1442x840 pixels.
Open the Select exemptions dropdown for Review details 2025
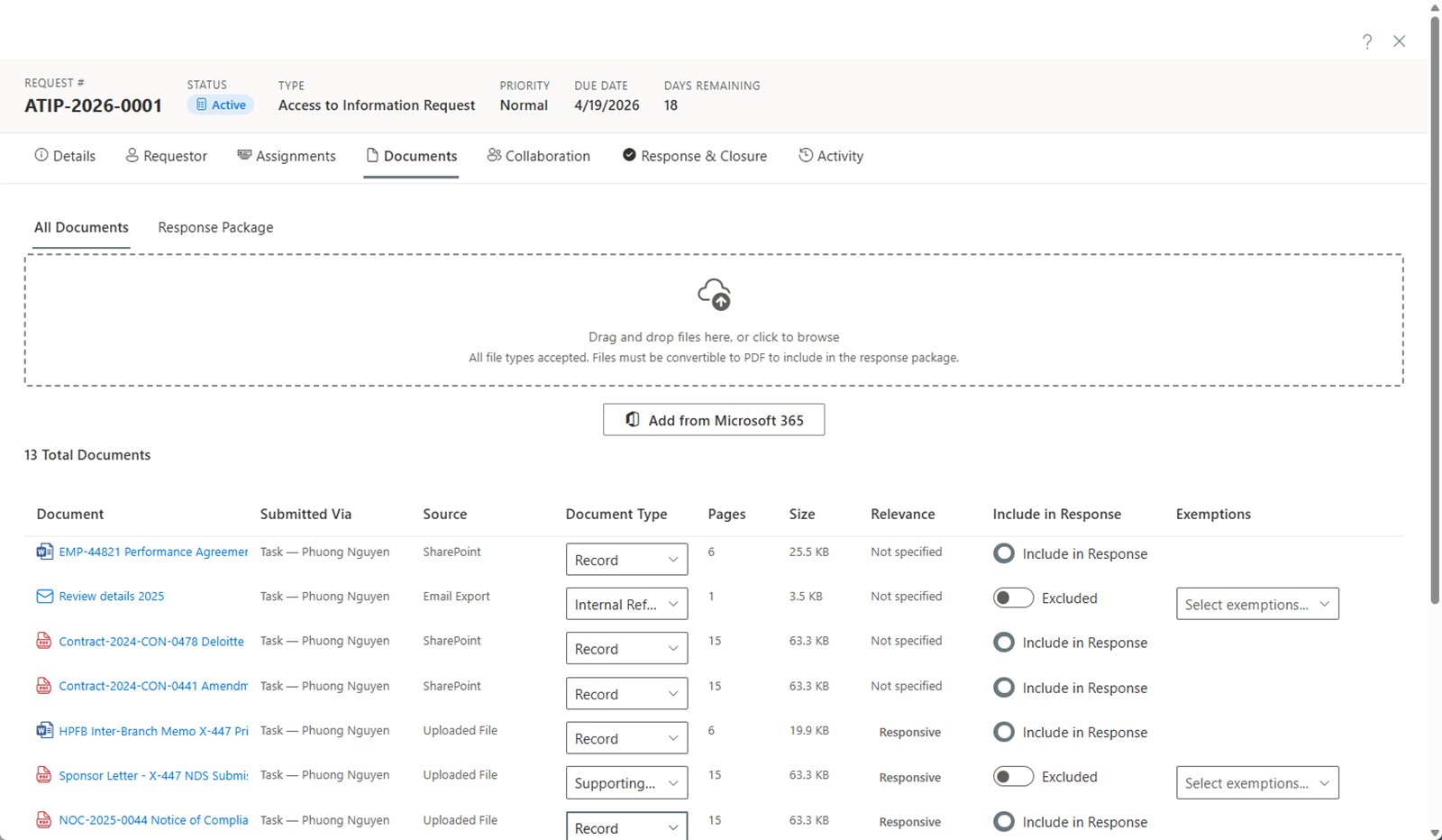[1256, 603]
